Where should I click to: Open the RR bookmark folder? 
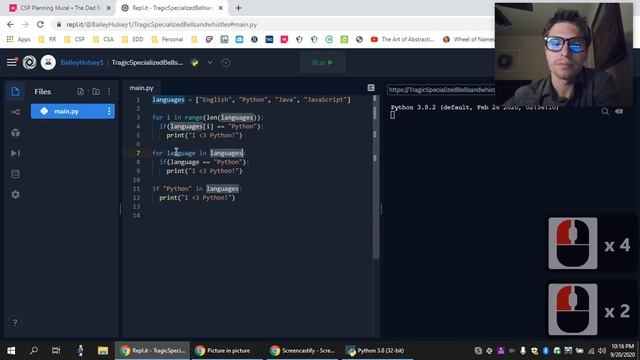[x=47, y=39]
